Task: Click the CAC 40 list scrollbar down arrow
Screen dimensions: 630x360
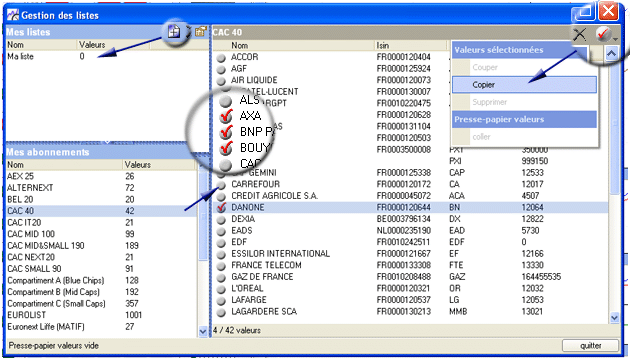Action: click(614, 318)
